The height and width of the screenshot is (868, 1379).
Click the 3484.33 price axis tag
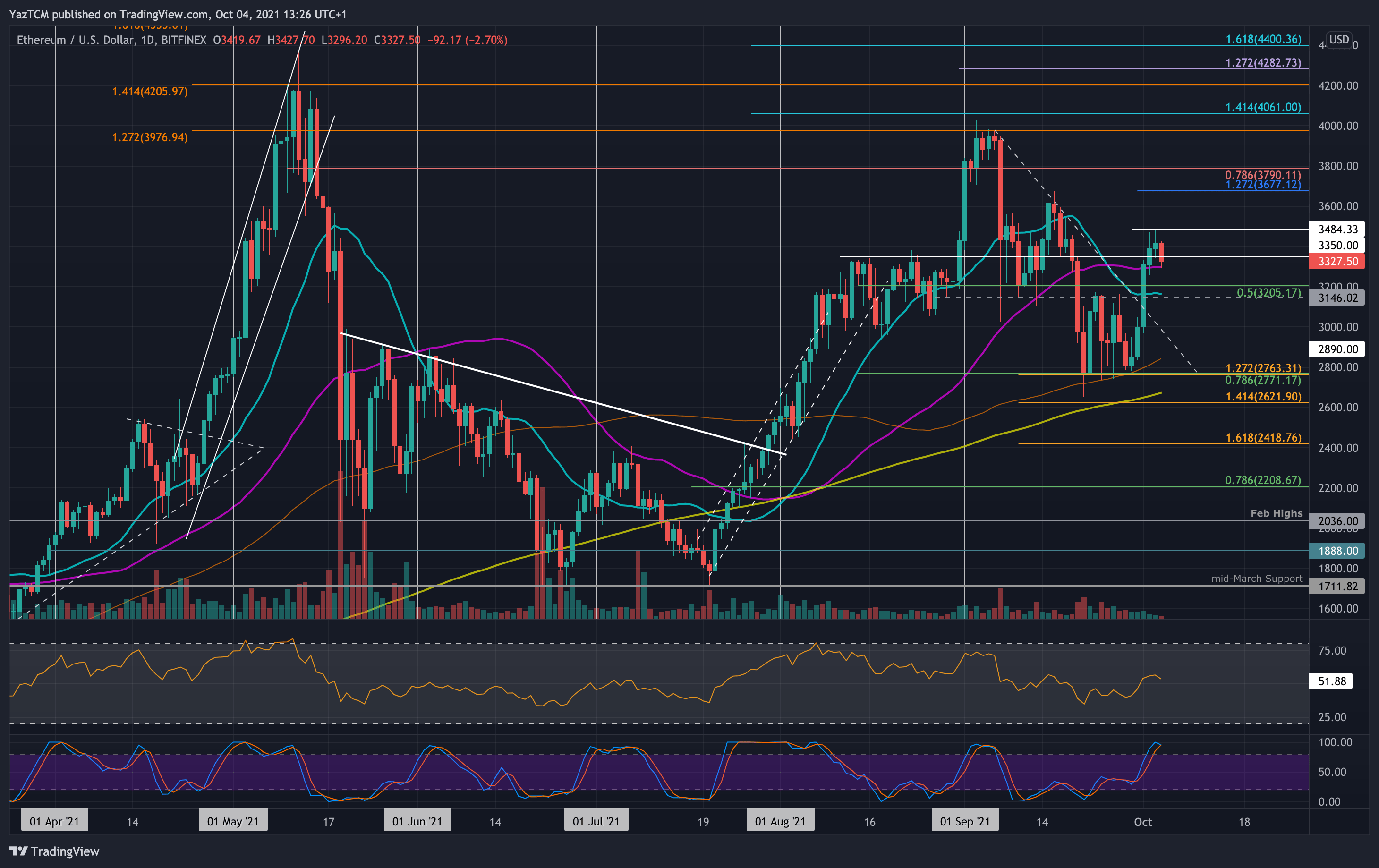tap(1337, 229)
